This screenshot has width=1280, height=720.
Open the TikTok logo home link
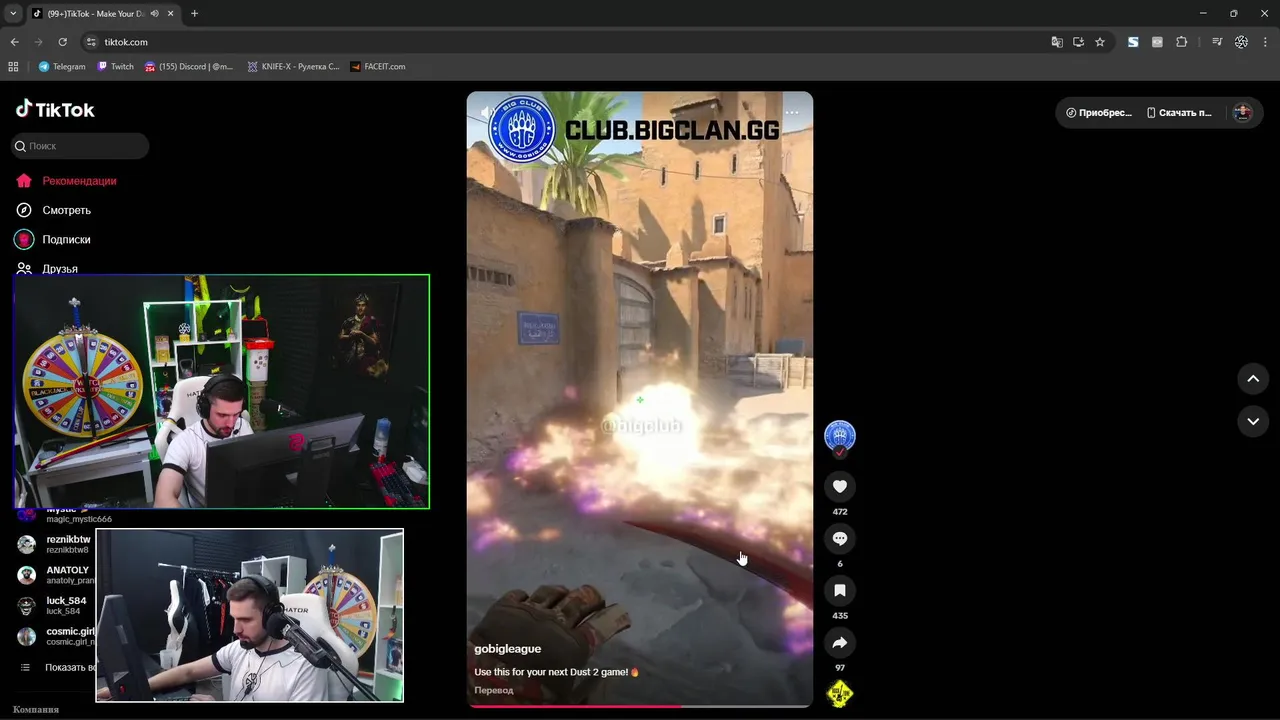click(x=55, y=109)
